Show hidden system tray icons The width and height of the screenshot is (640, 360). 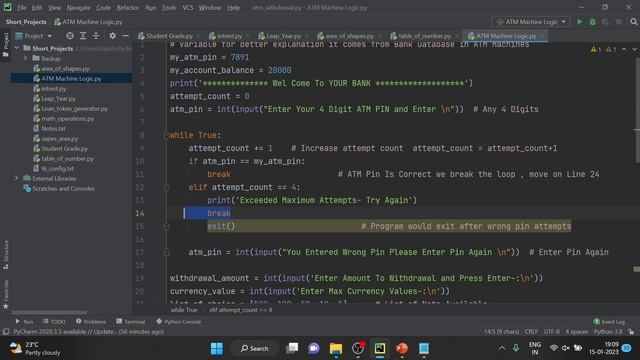[502, 348]
